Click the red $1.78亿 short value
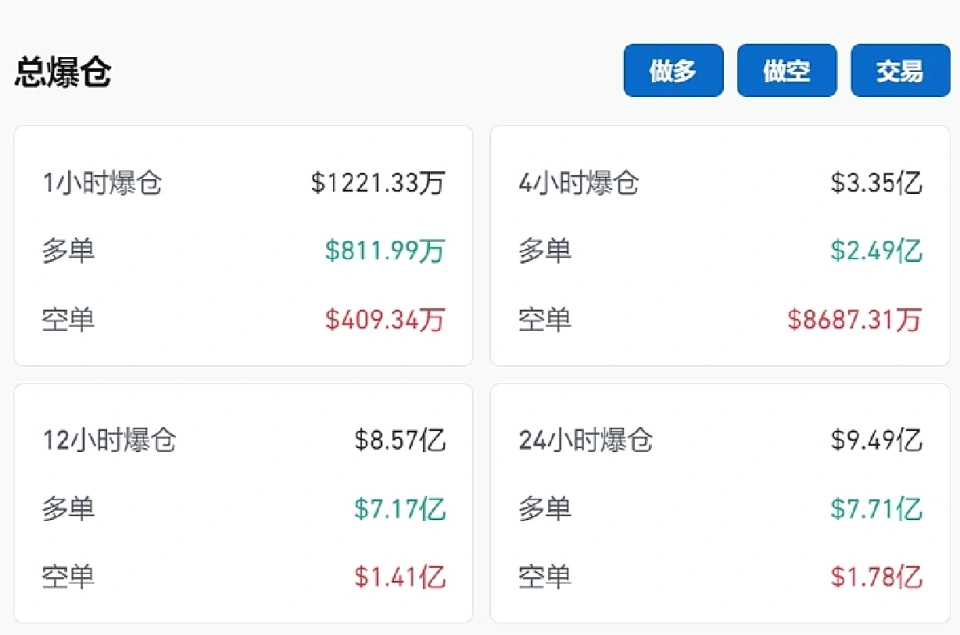The width and height of the screenshot is (960, 635). click(876, 577)
